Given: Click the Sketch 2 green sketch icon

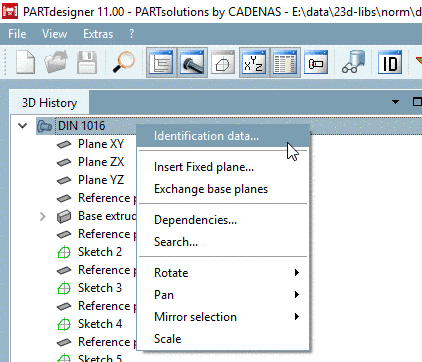Looking at the screenshot, I should click(x=64, y=252).
